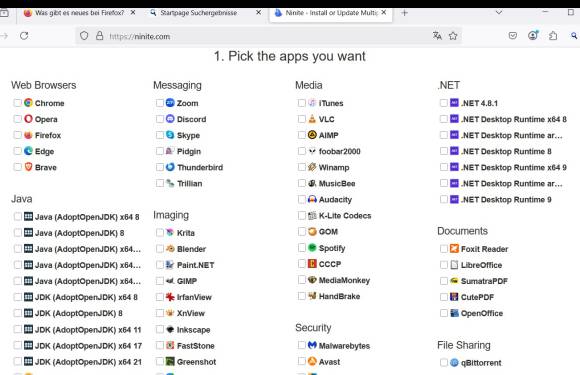580x375 pixels.
Task: Open a new tab with the plus button
Action: (404, 13)
